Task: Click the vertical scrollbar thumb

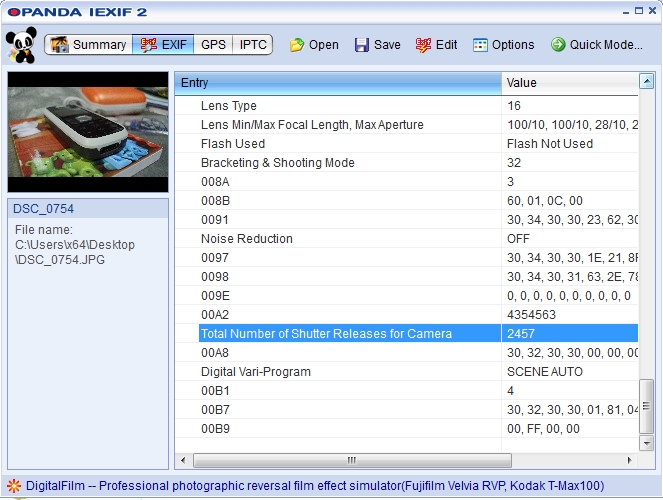Action: coord(647,406)
